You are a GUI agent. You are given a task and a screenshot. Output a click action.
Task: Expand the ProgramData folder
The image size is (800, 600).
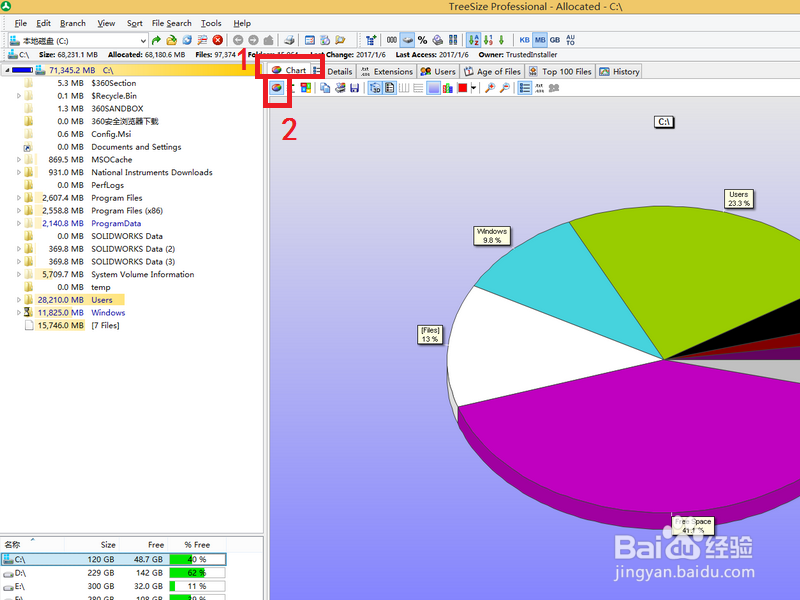[x=19, y=223]
